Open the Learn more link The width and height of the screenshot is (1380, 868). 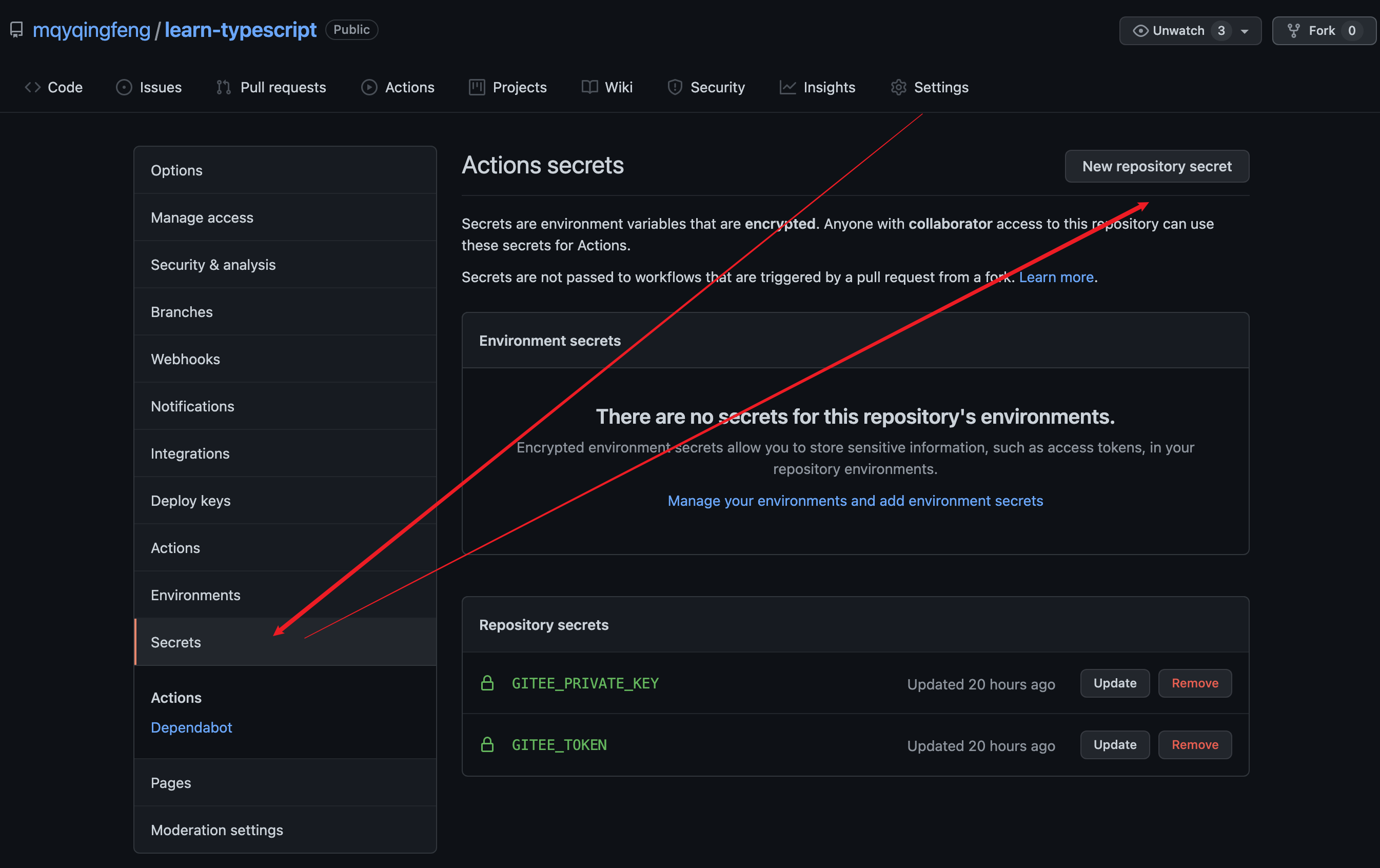pyautogui.click(x=1056, y=278)
